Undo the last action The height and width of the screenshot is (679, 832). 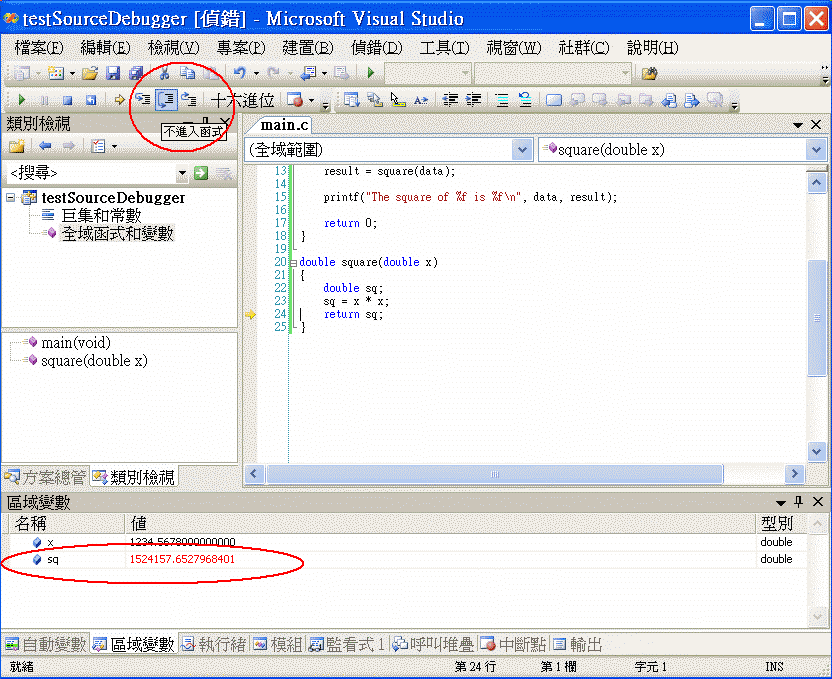click(x=240, y=73)
